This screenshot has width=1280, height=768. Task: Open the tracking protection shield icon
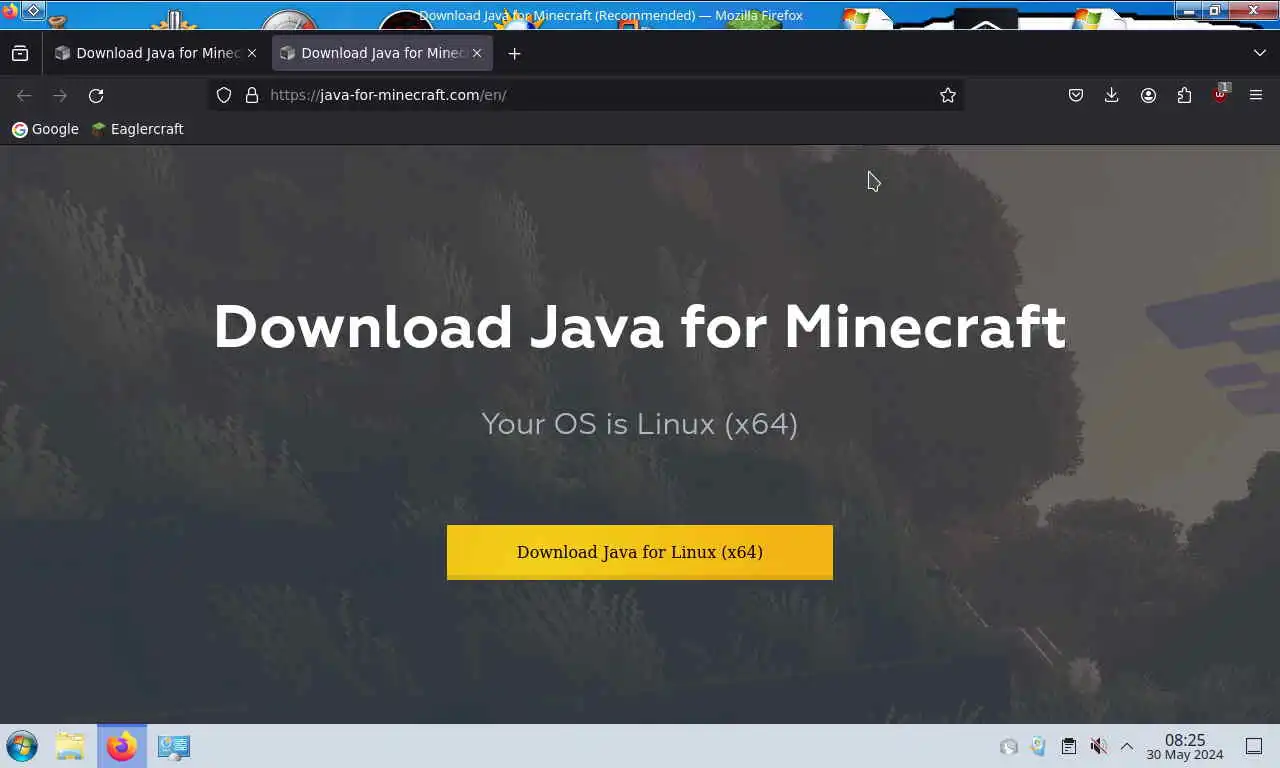click(x=224, y=95)
